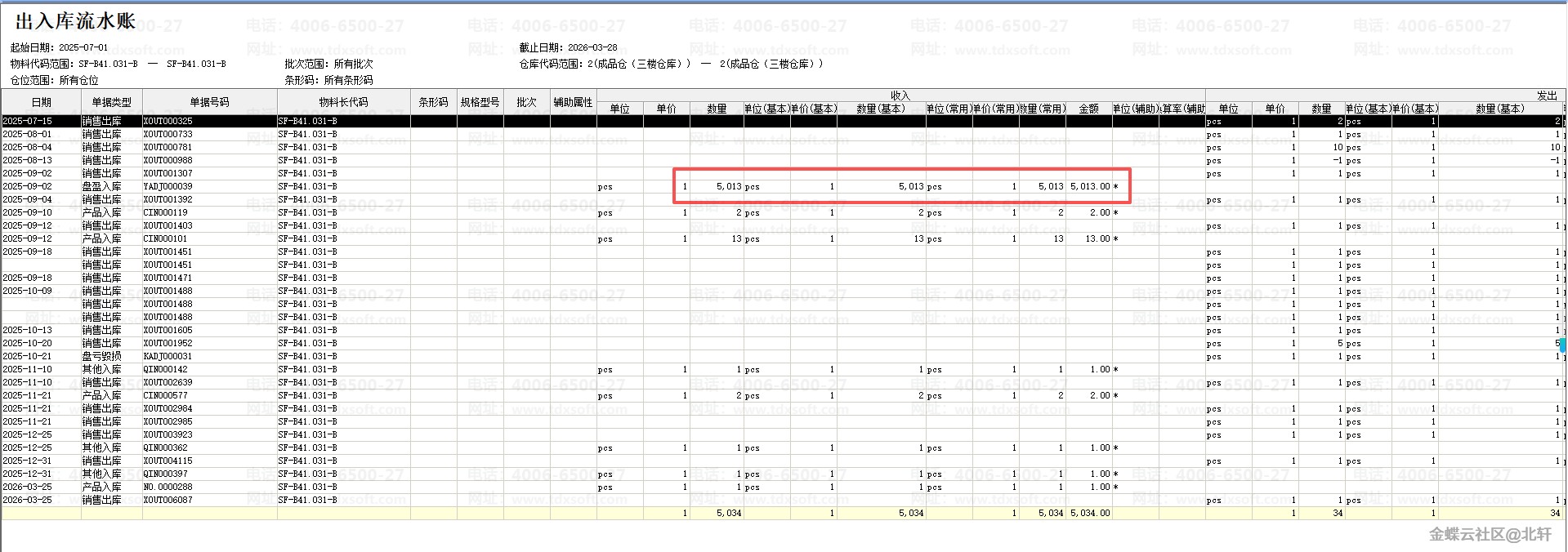Screen dimensions: 1568x552
Task: Click the 批次 column header
Action: [526, 102]
